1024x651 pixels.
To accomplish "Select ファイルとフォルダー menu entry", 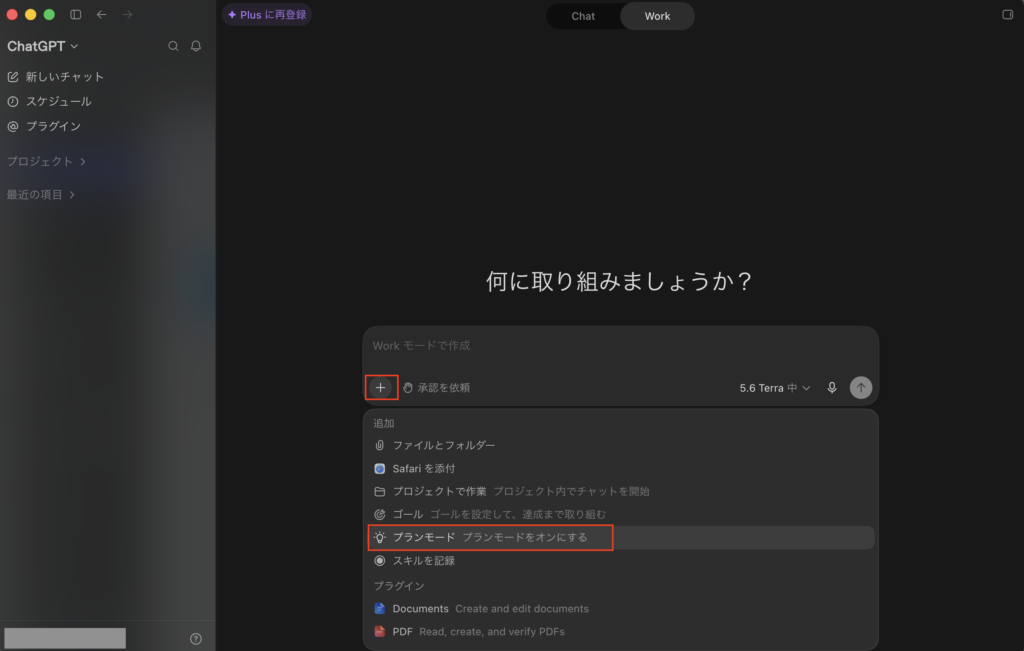I will pos(620,445).
